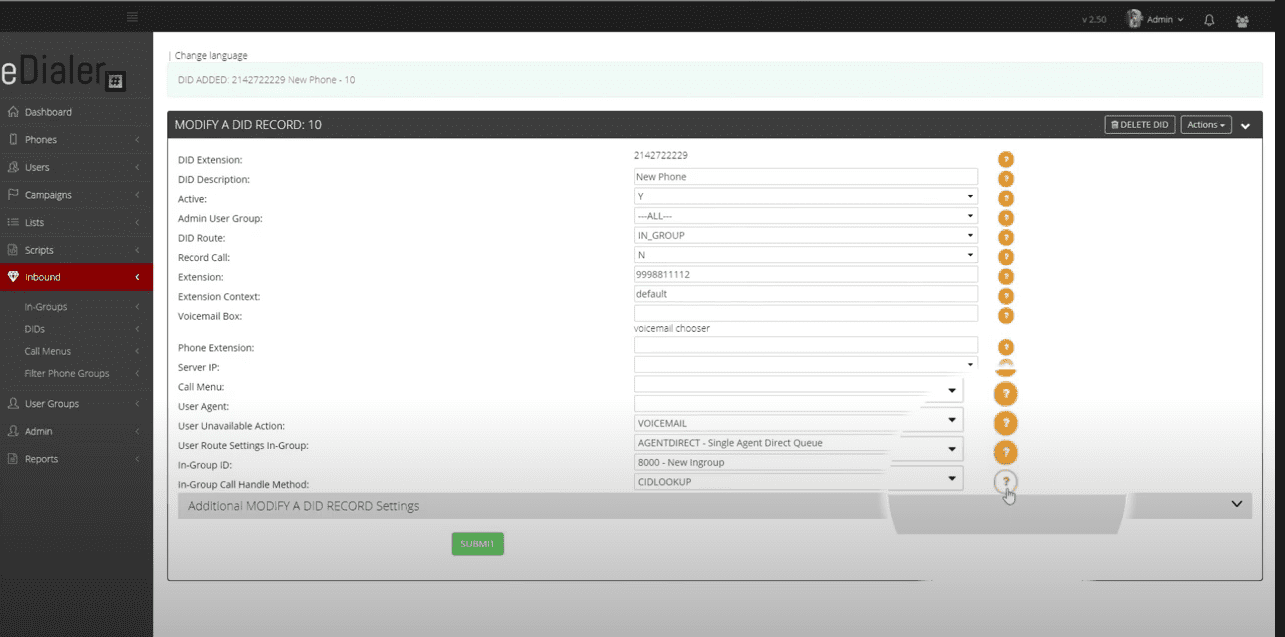Click the voicemail chooser link
The height and width of the screenshot is (637, 1285).
point(672,328)
